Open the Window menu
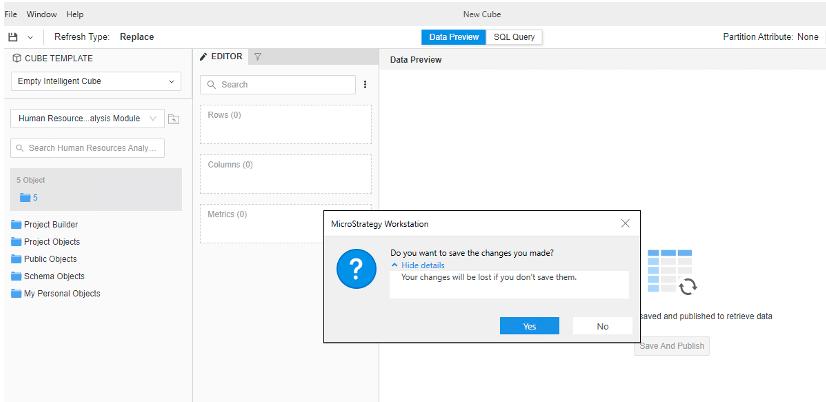Image resolution: width=826 pixels, height=402 pixels. (42, 15)
